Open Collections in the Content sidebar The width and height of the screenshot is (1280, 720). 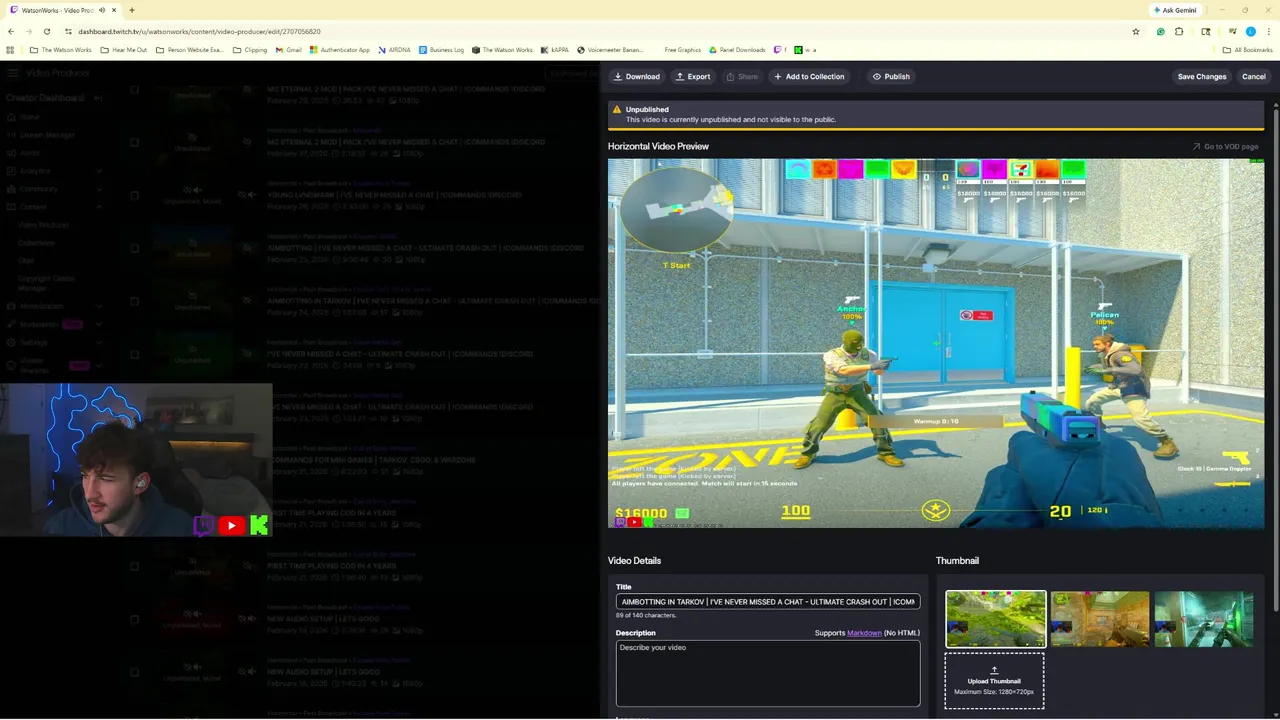(x=37, y=243)
